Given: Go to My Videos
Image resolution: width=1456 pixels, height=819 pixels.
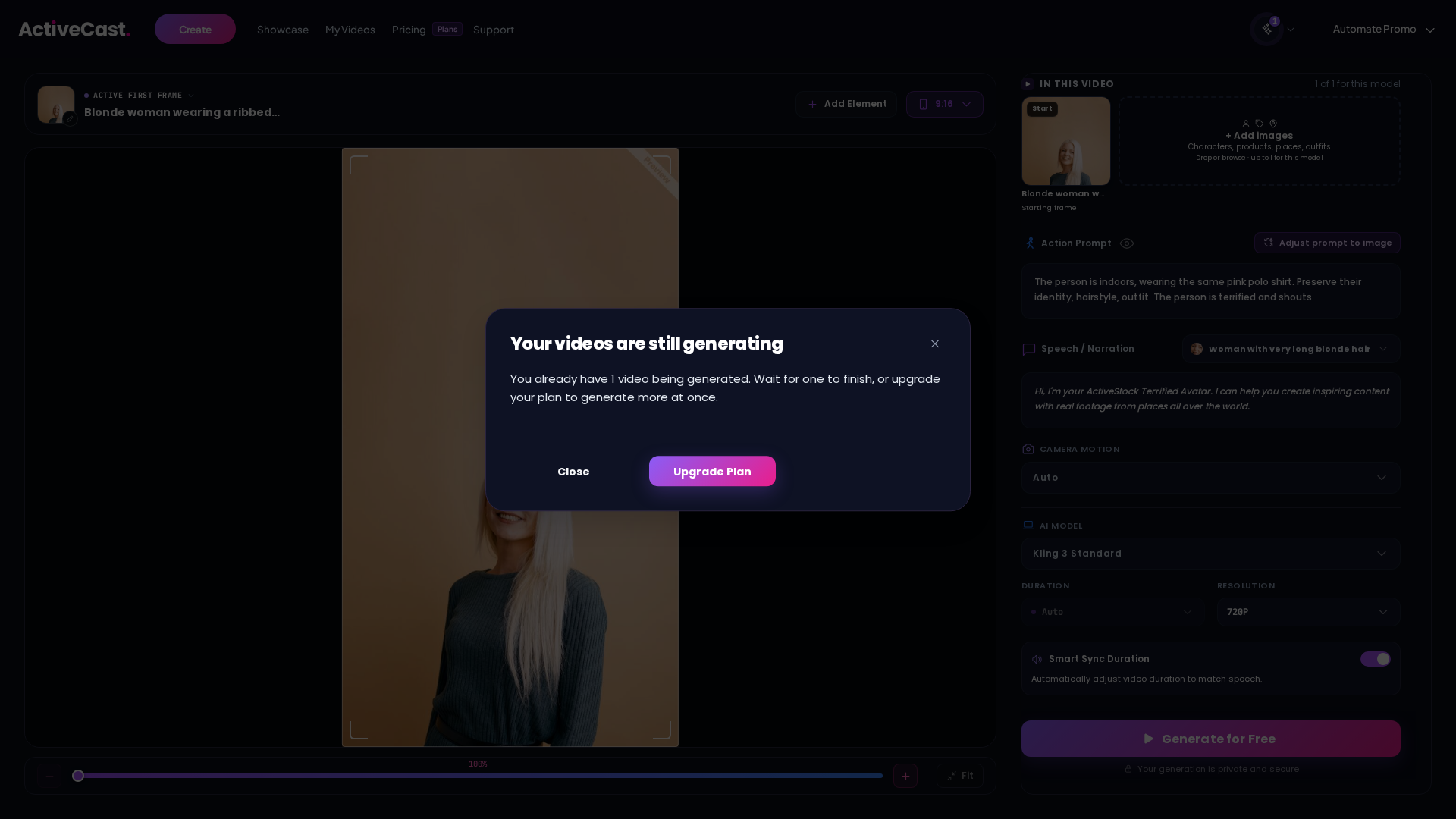Looking at the screenshot, I should pos(350,30).
